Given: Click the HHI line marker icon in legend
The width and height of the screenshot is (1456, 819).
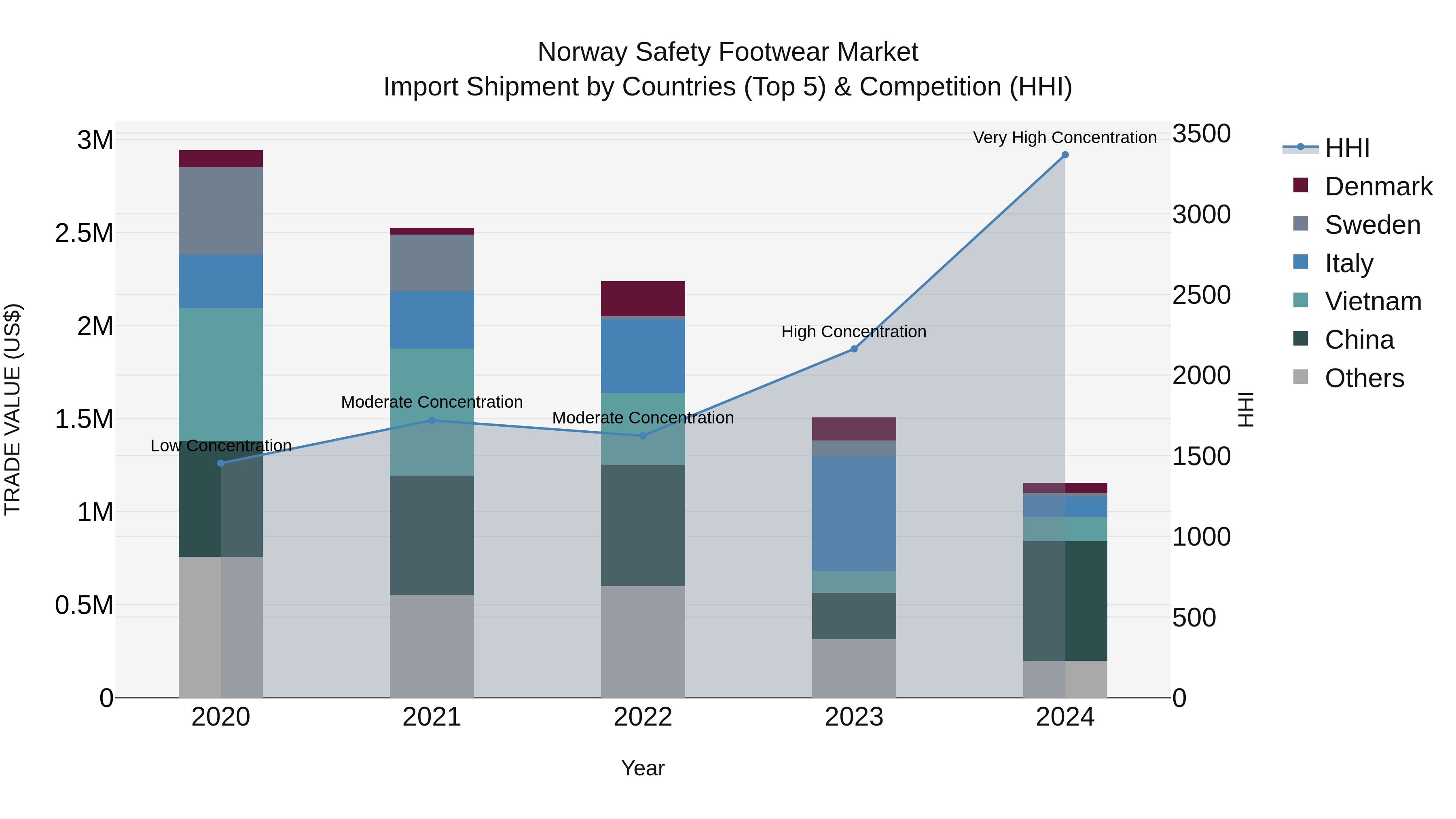Looking at the screenshot, I should pyautogui.click(x=1301, y=147).
